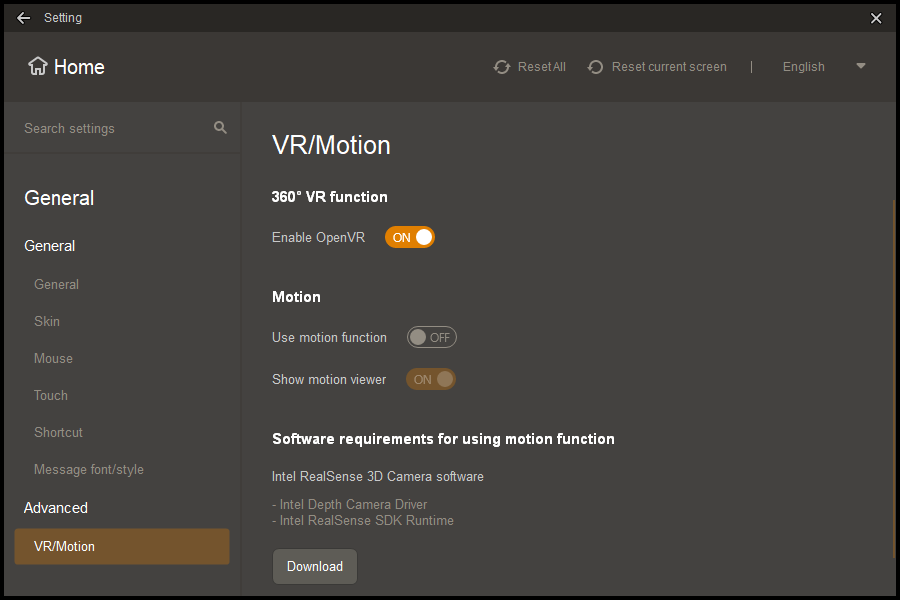Click the Reset All text label

click(x=541, y=67)
